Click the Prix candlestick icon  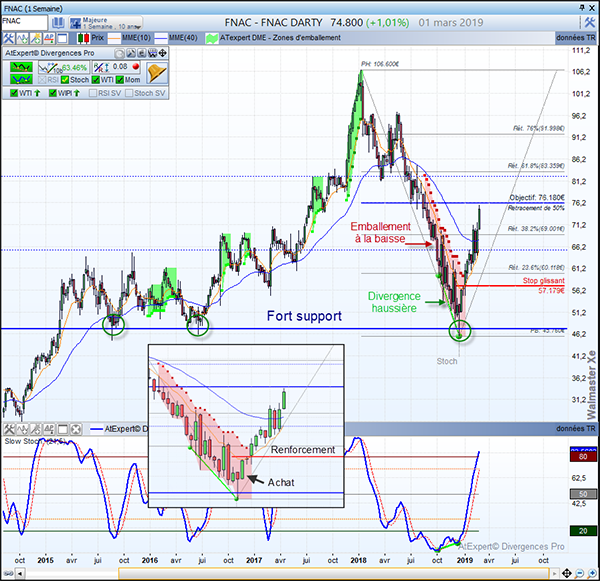point(83,38)
